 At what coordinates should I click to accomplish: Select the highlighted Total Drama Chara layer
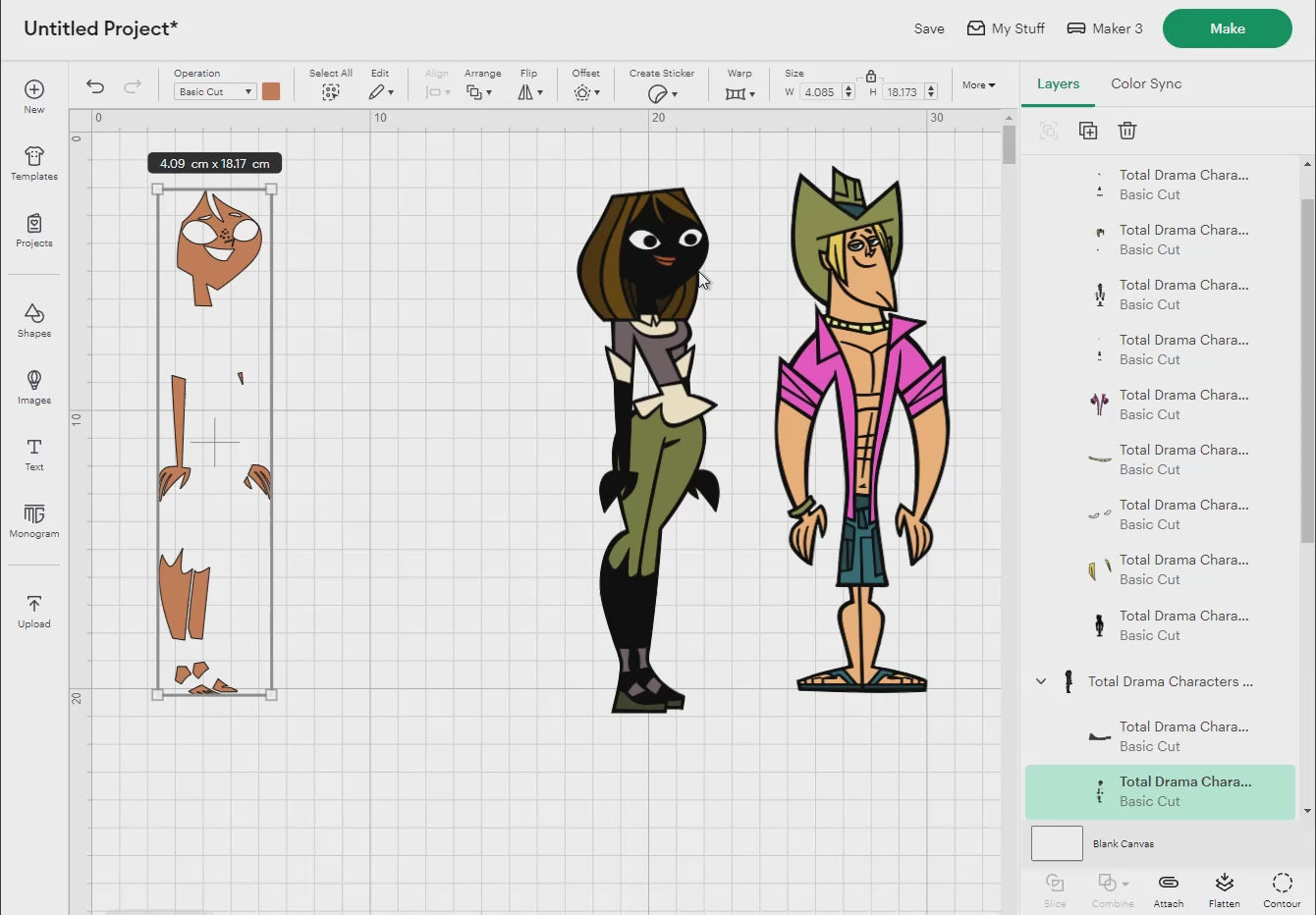pyautogui.click(x=1160, y=791)
